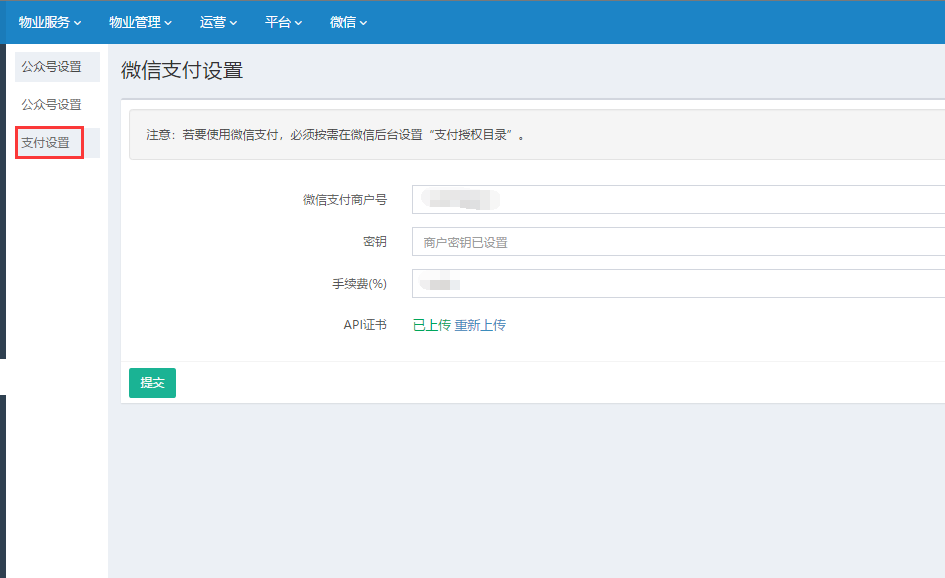The height and width of the screenshot is (578, 945).
Task: Expand the 物业管理 dropdown arrow
Action: [x=168, y=23]
